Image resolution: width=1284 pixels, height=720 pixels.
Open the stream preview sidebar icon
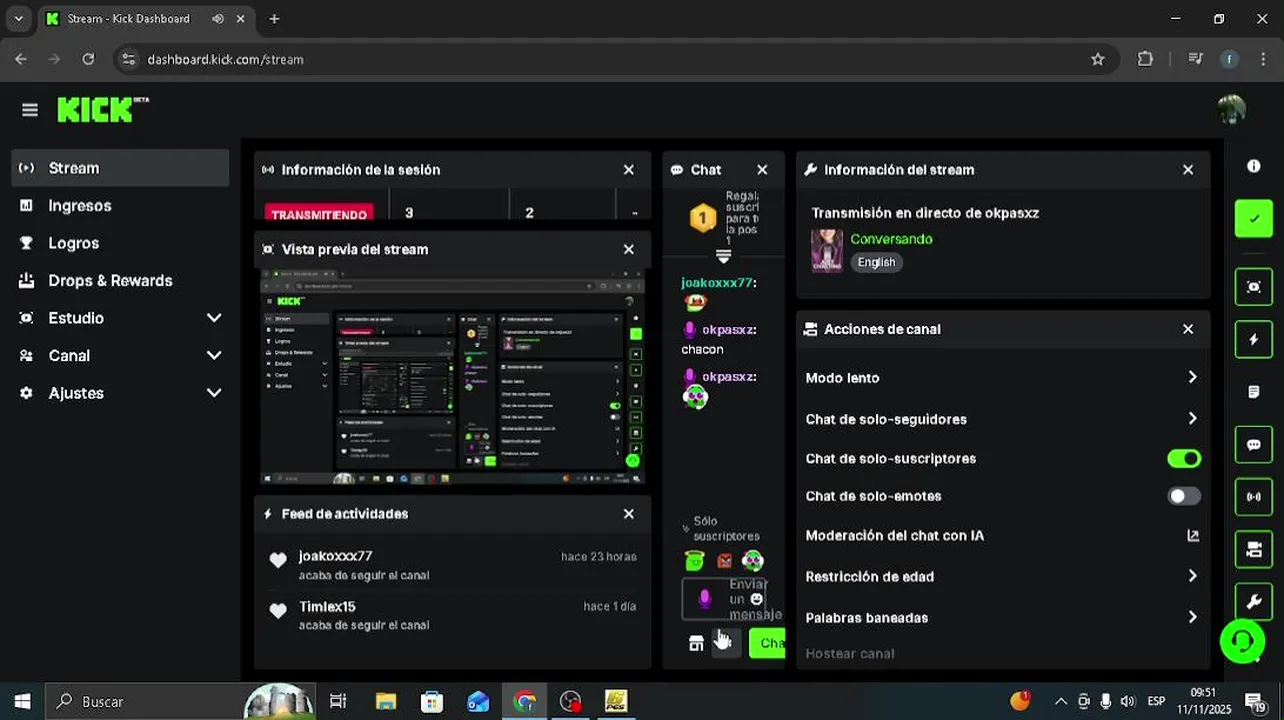pyautogui.click(x=1253, y=287)
